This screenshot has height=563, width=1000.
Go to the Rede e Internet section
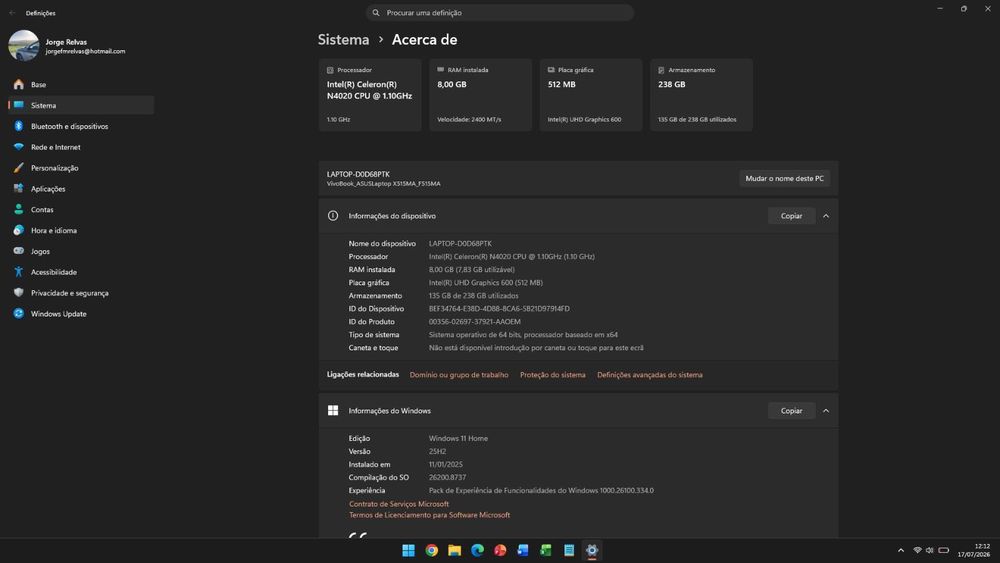point(81,147)
